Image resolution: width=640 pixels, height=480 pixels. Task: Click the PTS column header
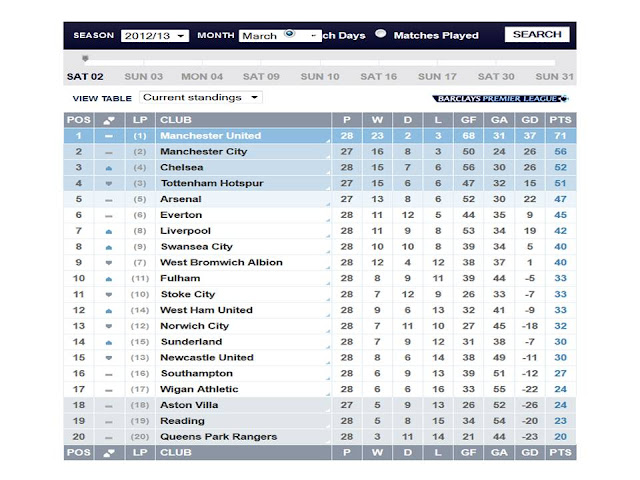560,119
